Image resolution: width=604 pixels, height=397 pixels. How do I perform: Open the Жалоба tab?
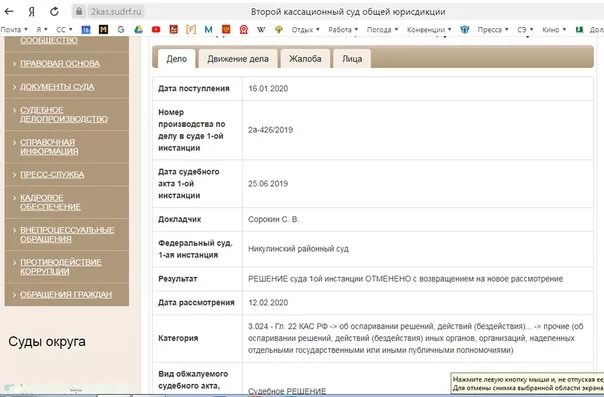click(x=305, y=59)
